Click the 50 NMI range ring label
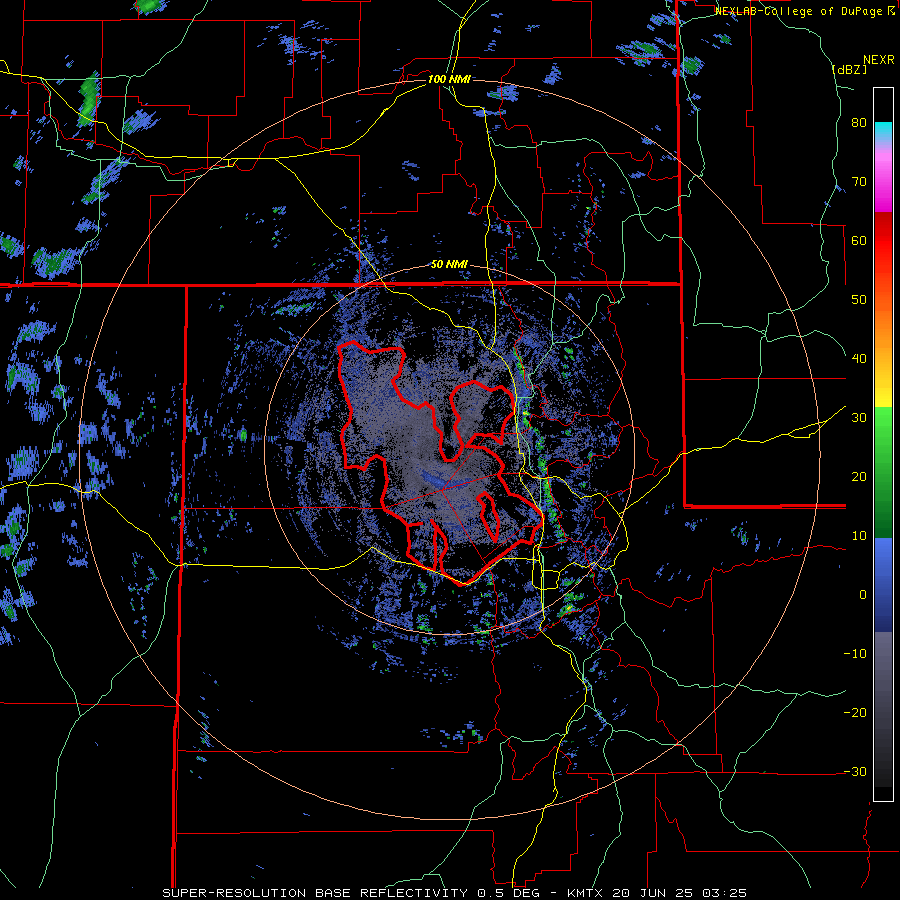This screenshot has width=900, height=900. tap(449, 265)
